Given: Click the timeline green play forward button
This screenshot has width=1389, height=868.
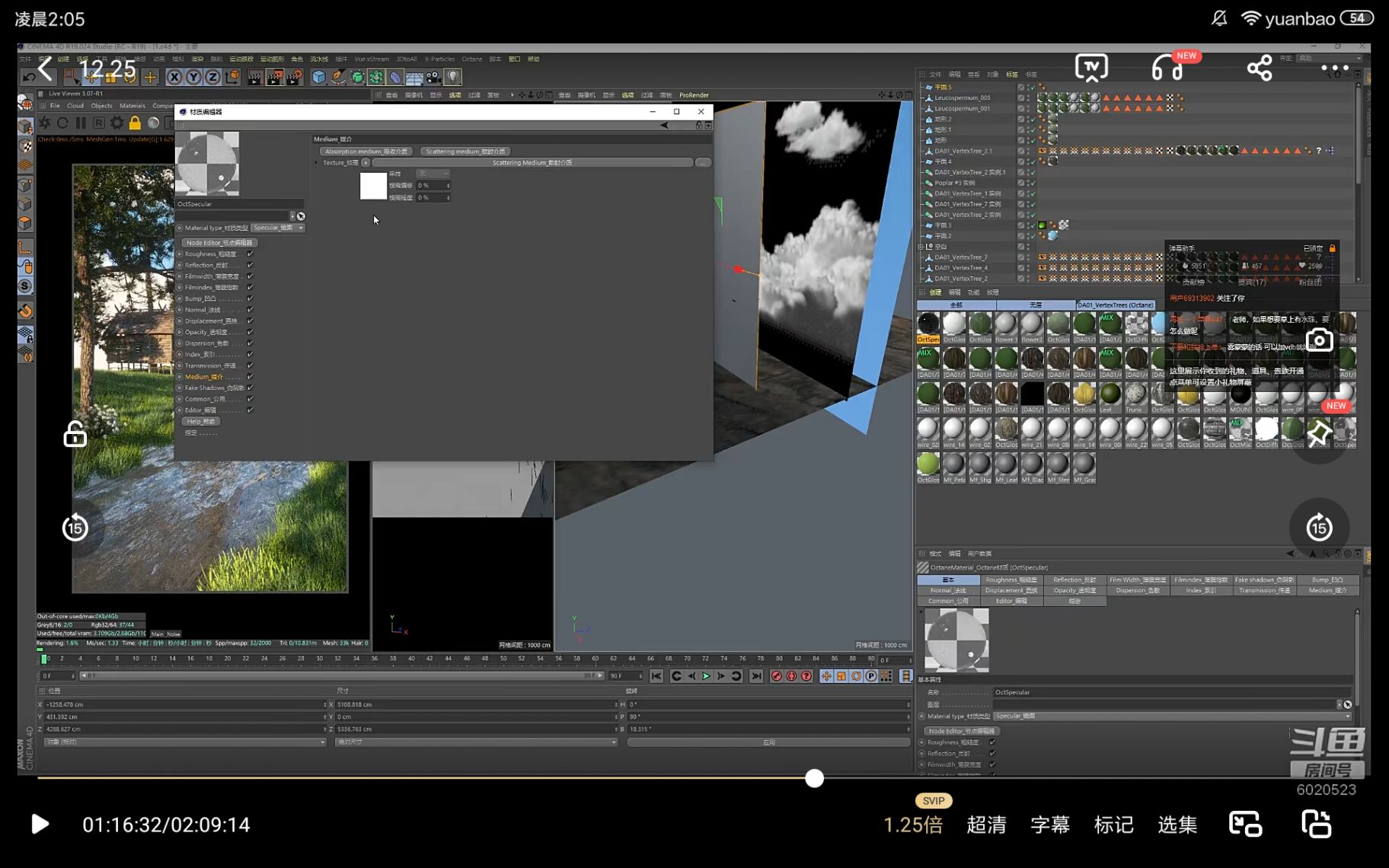Looking at the screenshot, I should click(x=706, y=676).
